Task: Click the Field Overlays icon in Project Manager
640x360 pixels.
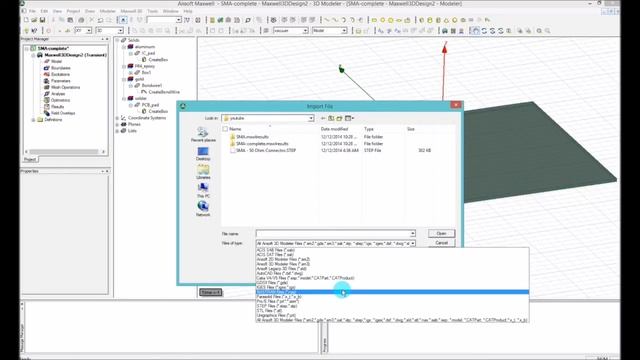Action: [47, 113]
